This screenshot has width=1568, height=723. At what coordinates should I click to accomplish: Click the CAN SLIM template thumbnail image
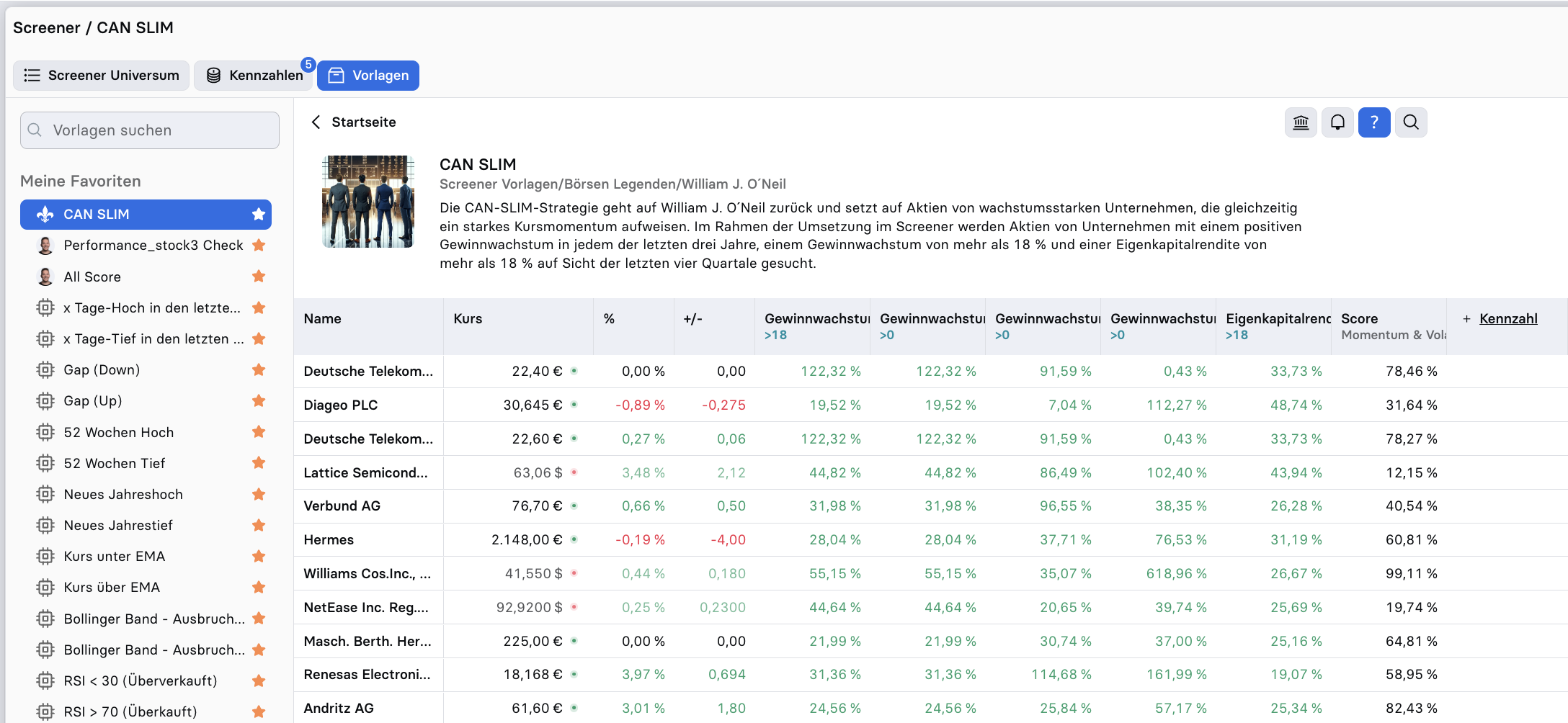tap(368, 202)
